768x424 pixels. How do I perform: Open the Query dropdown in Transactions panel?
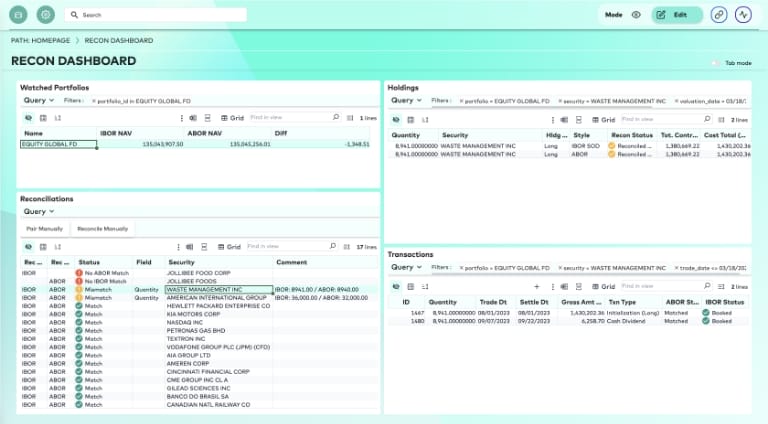coord(406,268)
